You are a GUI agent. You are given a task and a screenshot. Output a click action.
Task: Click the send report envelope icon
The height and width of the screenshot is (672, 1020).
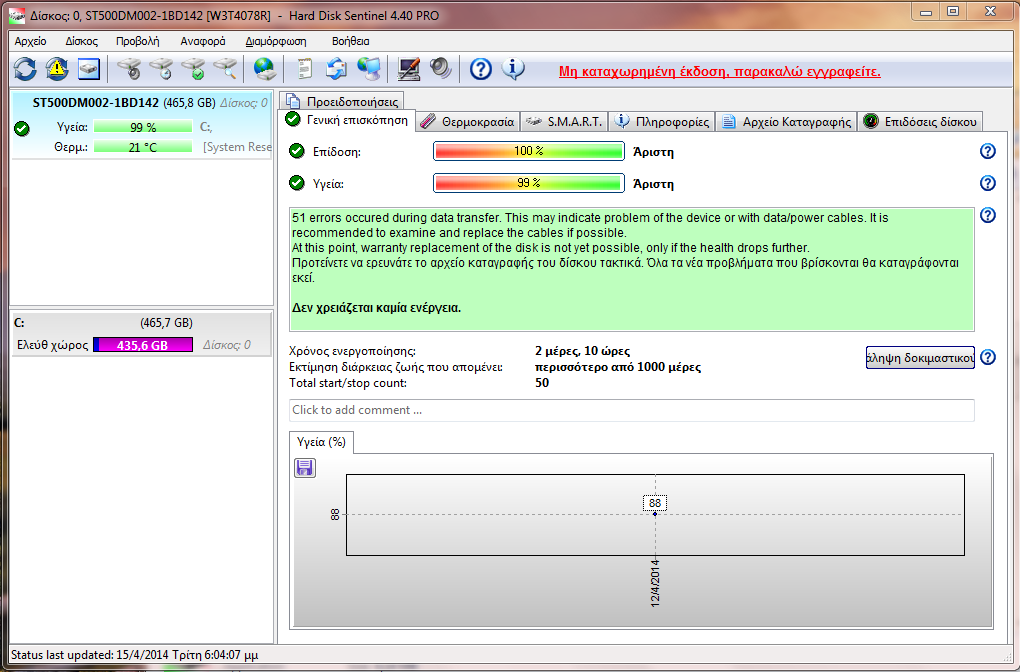tap(336, 69)
